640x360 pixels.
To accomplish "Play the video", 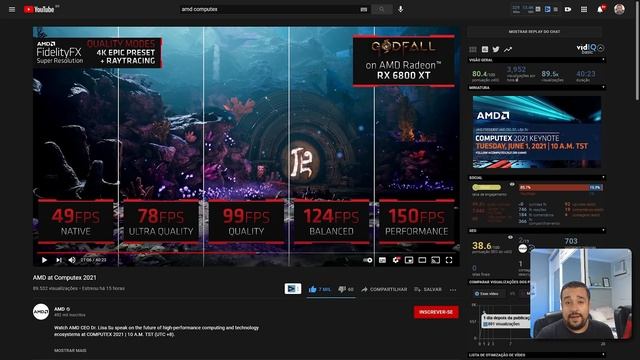I will [x=44, y=260].
